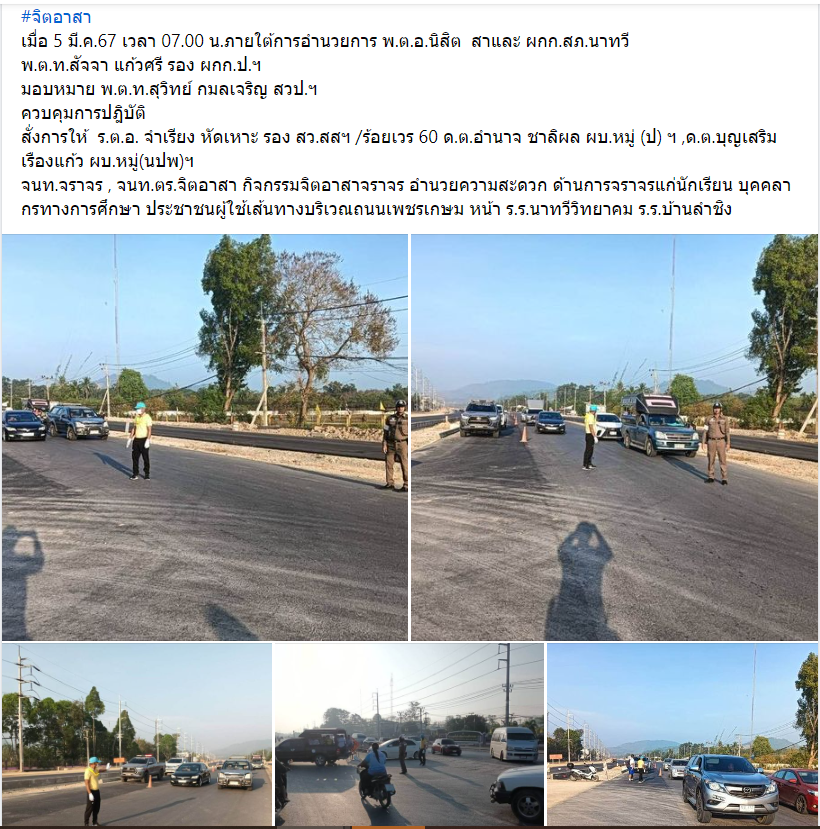Open the top-left photo with bare tree
This screenshot has width=820, height=829.
tap(205, 437)
